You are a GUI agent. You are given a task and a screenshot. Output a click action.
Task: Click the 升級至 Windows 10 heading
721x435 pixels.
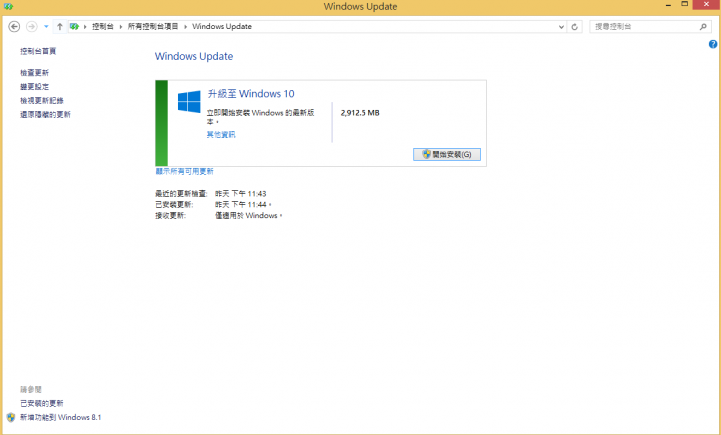251,94
